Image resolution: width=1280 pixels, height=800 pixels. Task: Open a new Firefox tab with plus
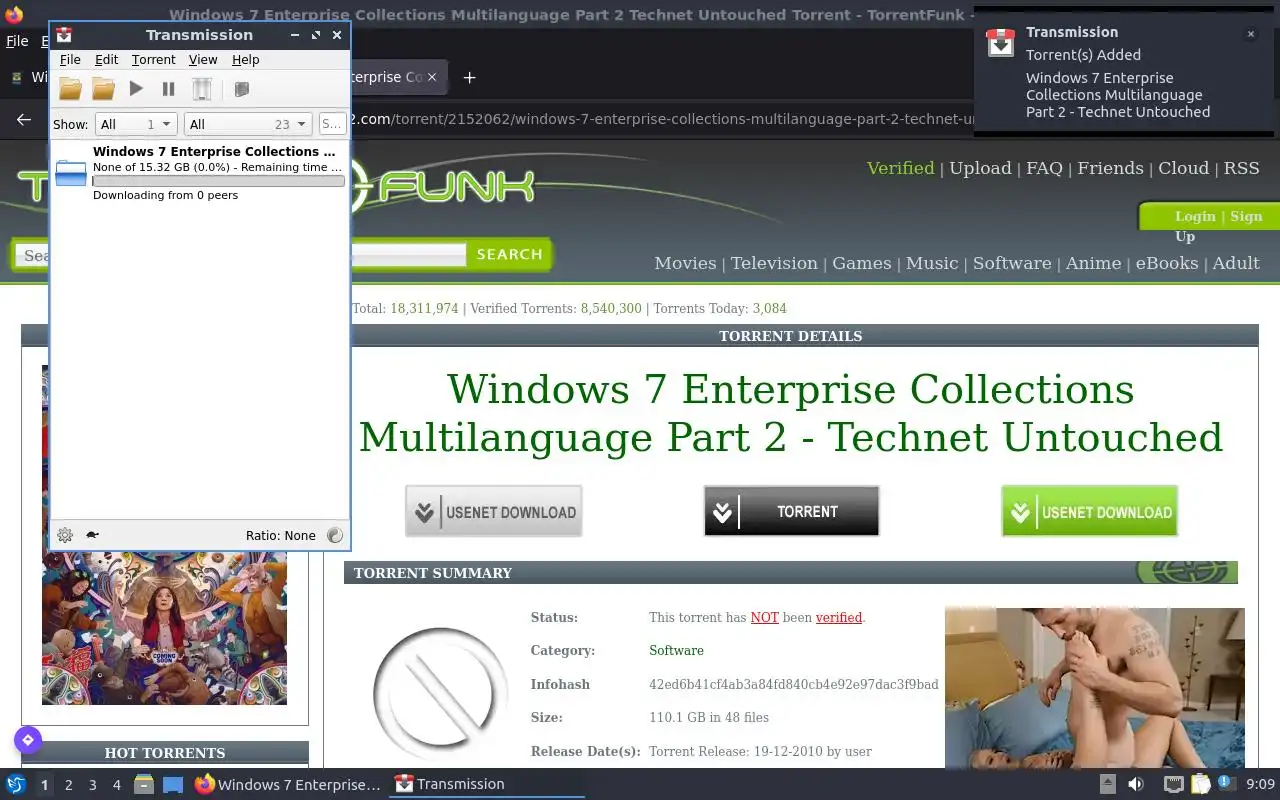469,77
